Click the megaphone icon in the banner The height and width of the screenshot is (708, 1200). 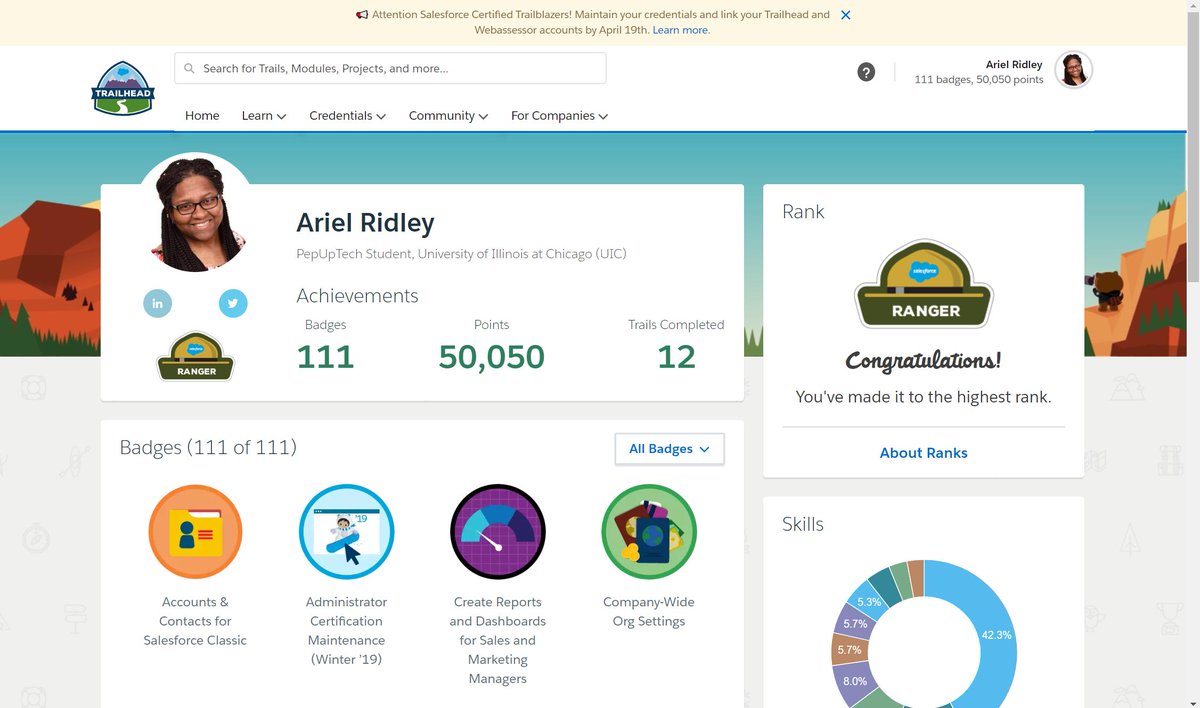[362, 15]
